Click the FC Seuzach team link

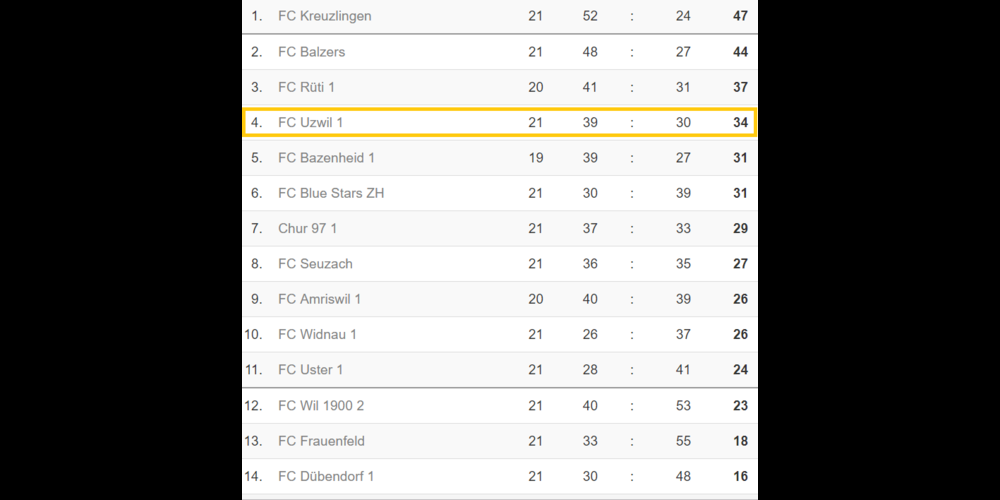pos(315,264)
